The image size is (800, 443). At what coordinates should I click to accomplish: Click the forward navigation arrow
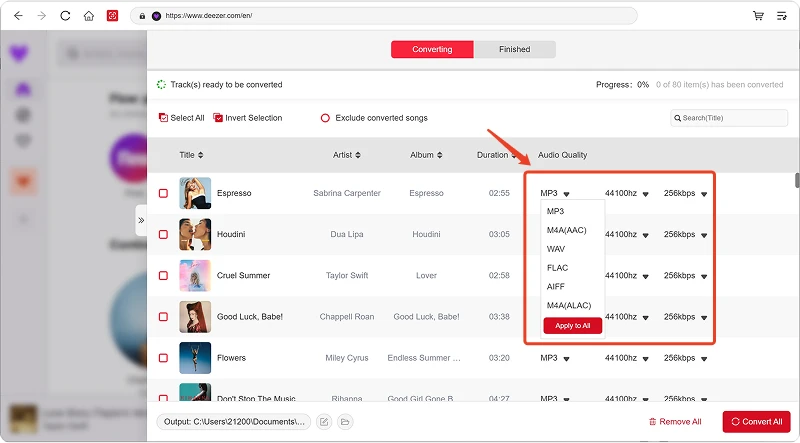(42, 16)
